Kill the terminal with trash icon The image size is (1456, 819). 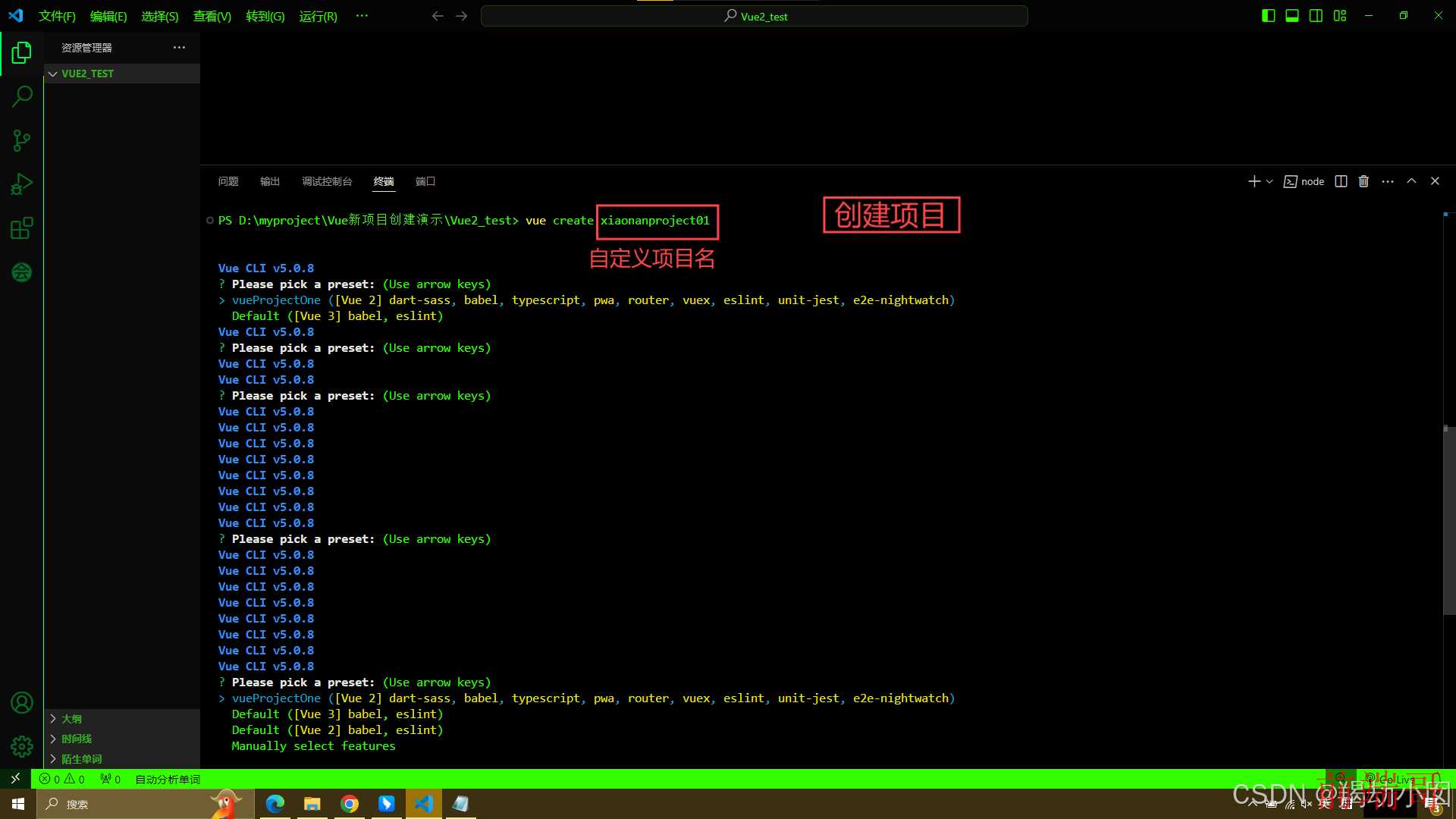tap(1363, 181)
